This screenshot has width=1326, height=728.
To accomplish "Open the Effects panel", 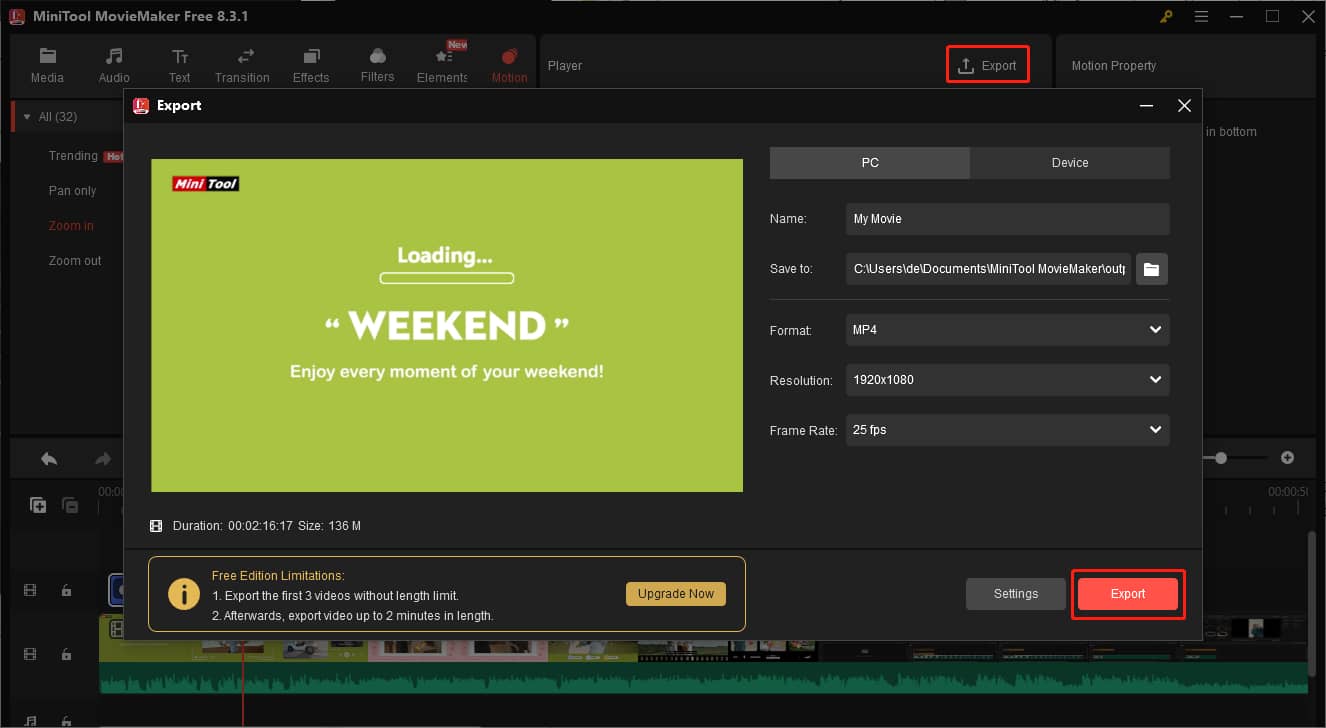I will [311, 63].
